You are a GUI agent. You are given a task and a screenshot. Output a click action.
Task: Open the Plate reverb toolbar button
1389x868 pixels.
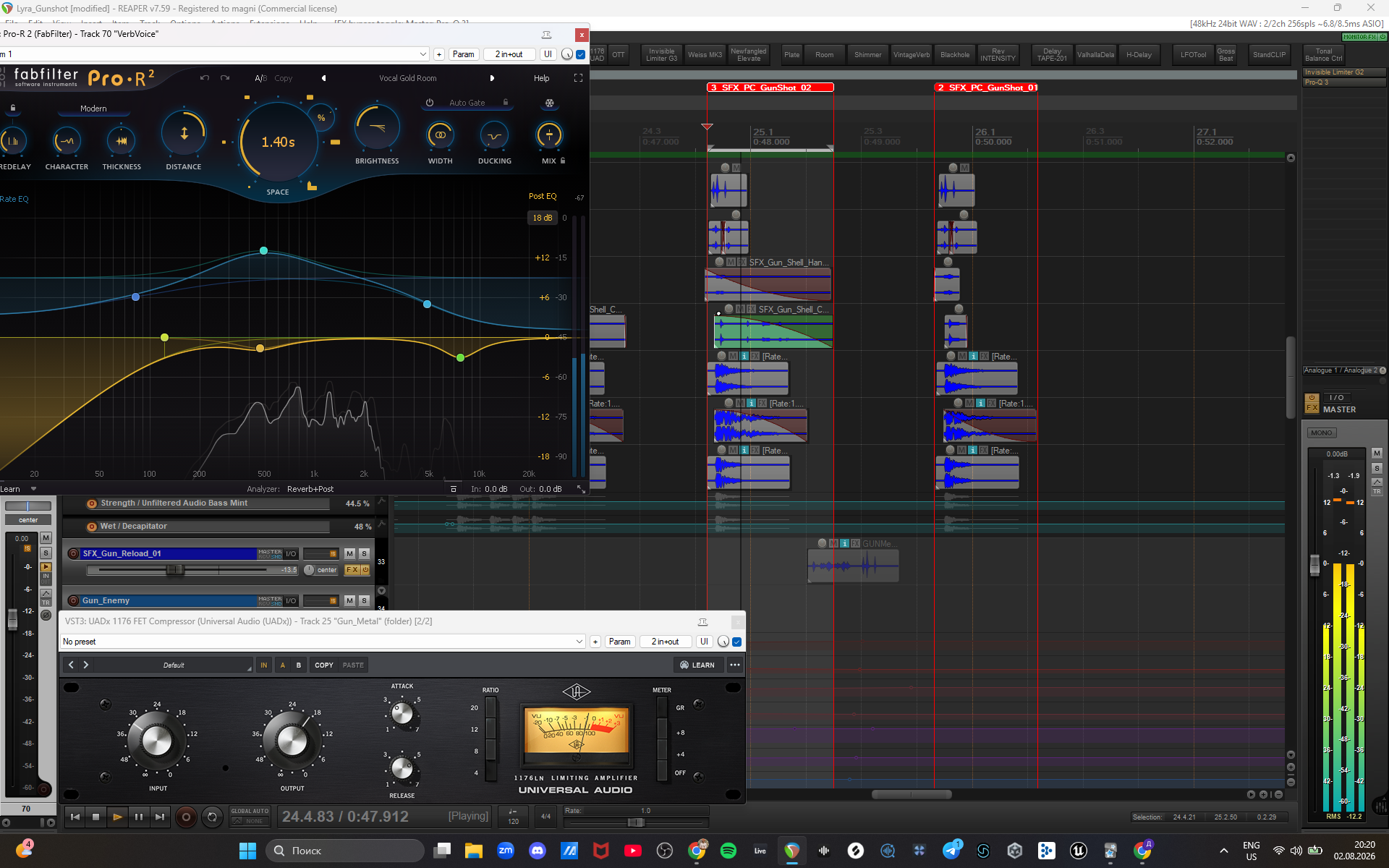tap(792, 54)
